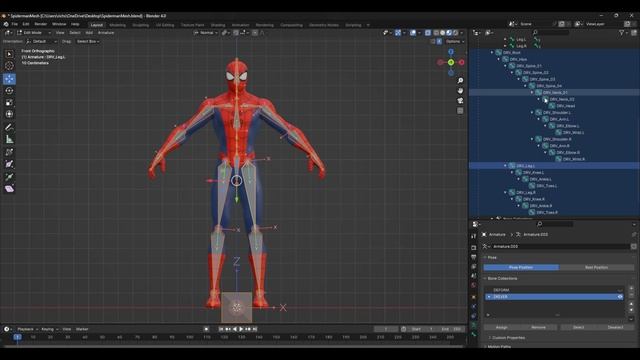This screenshot has width=640, height=360.
Task: Toggle viewport overlays button
Action: click(x=413, y=33)
